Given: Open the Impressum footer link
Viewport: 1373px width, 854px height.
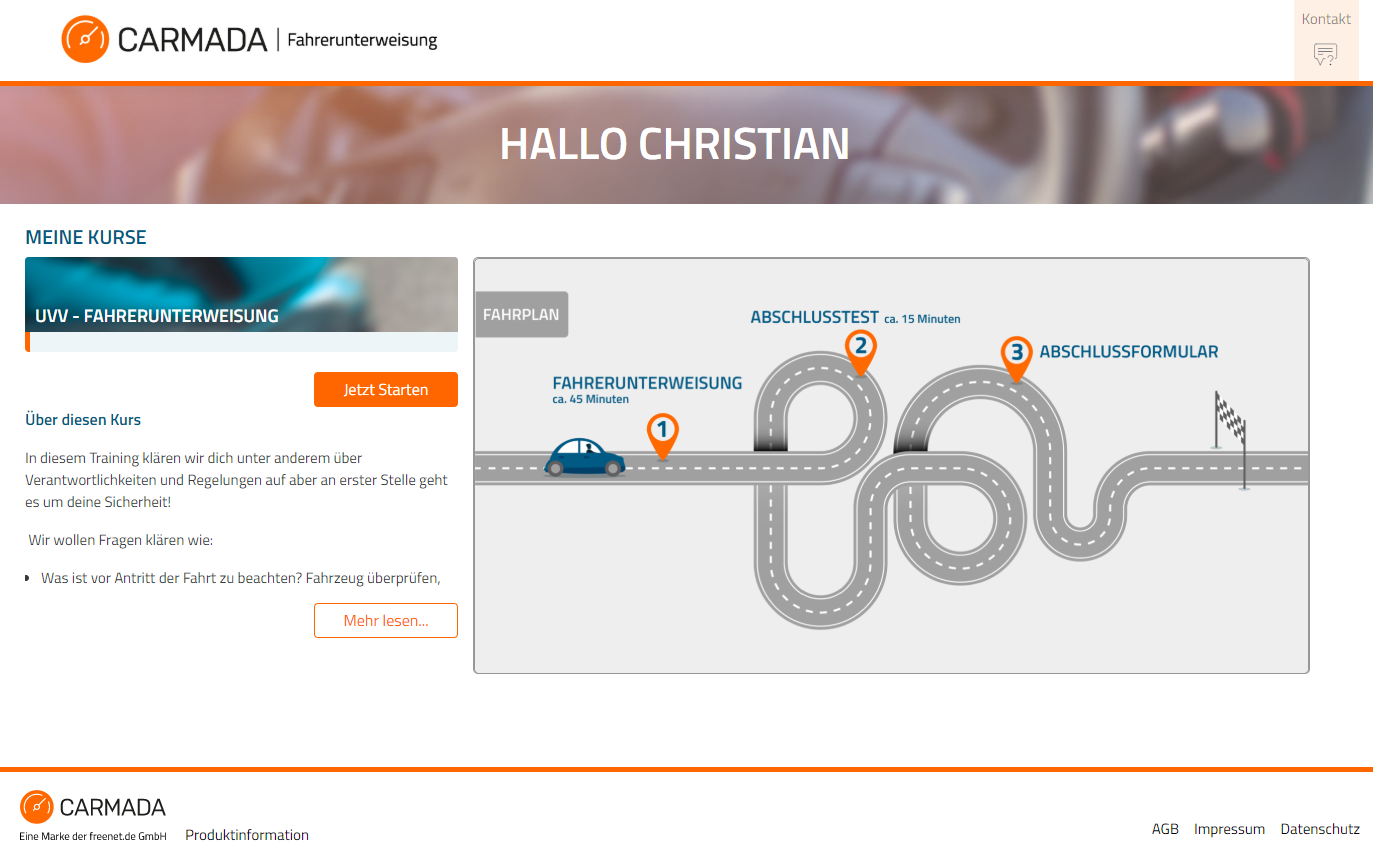Looking at the screenshot, I should pos(1229,829).
